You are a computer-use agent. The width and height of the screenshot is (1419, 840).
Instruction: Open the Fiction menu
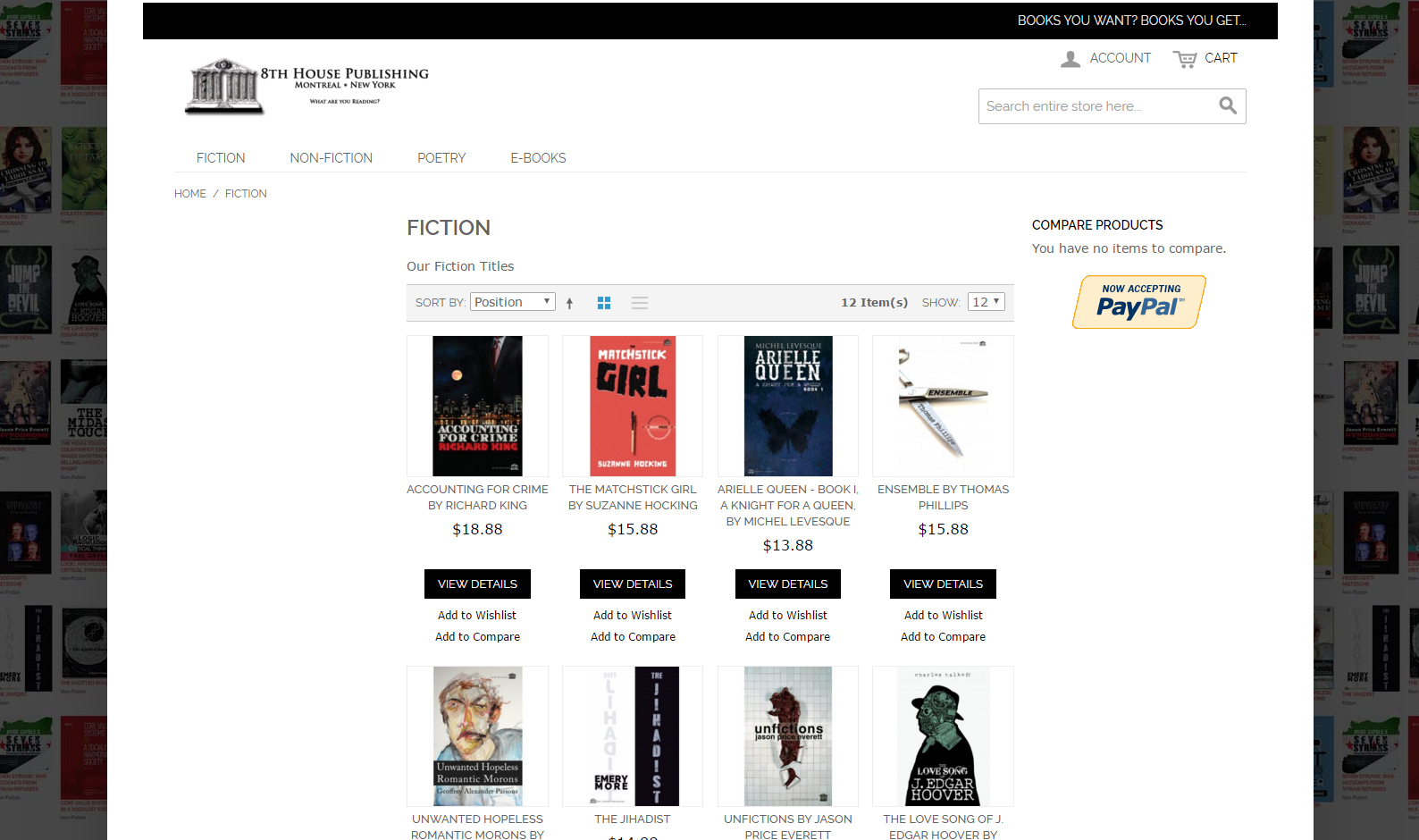[221, 157]
